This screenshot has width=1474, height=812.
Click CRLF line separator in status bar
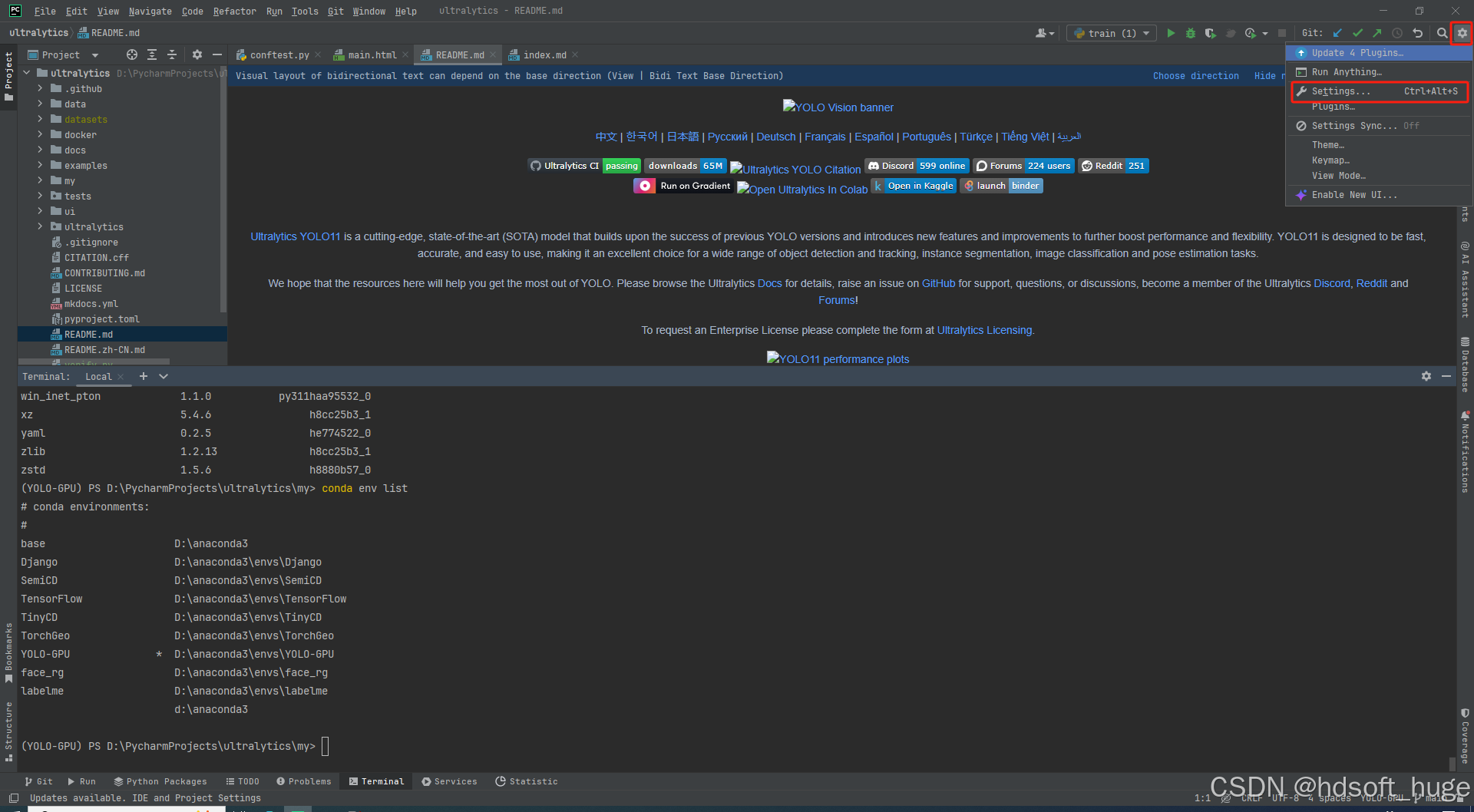click(1252, 798)
